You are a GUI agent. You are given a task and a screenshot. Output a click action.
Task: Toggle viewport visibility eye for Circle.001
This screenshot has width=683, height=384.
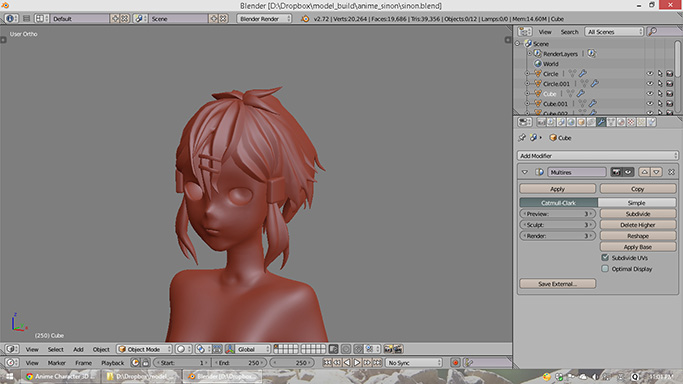(650, 84)
